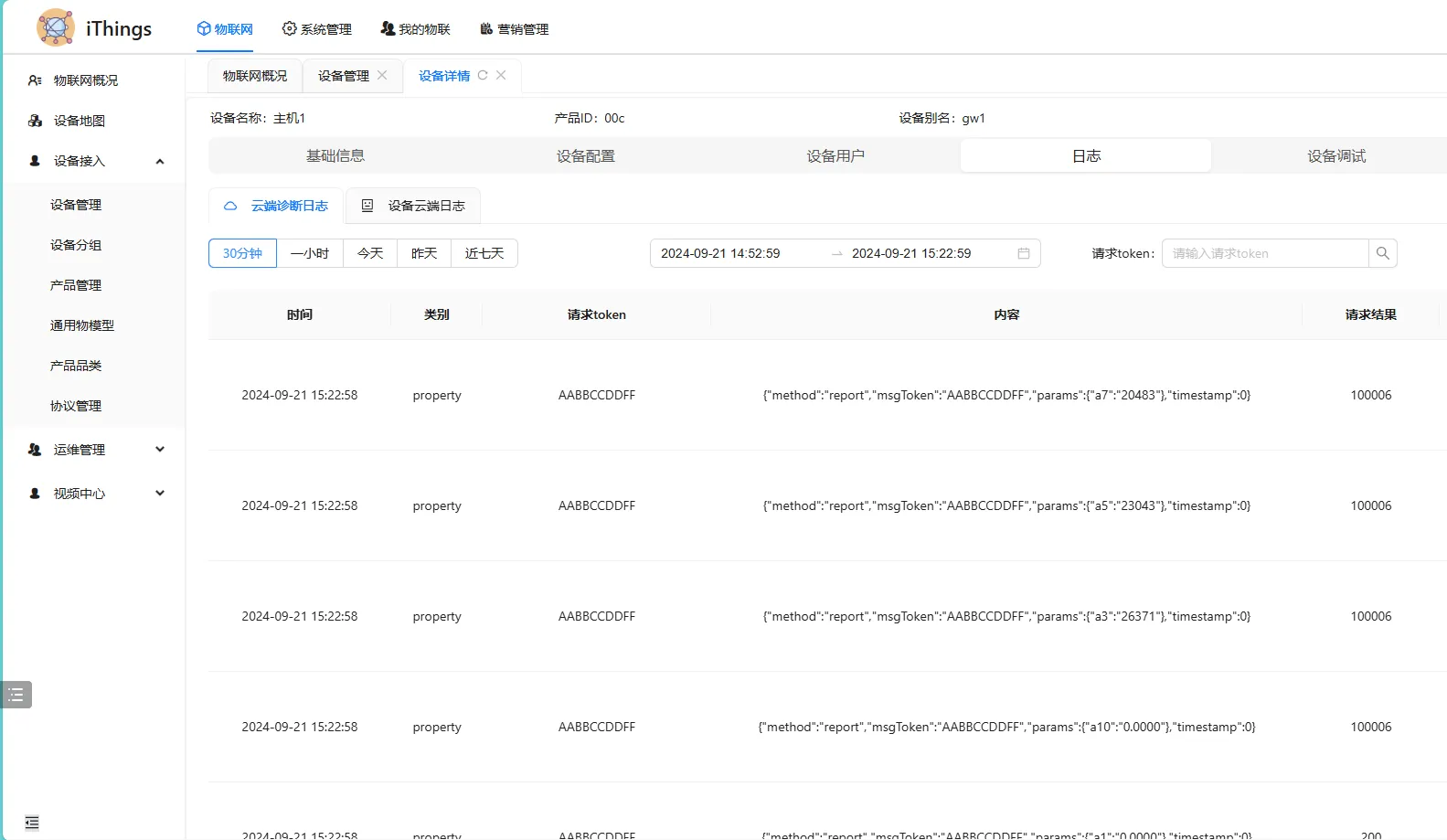Open the calendar icon in date range

point(1024,253)
